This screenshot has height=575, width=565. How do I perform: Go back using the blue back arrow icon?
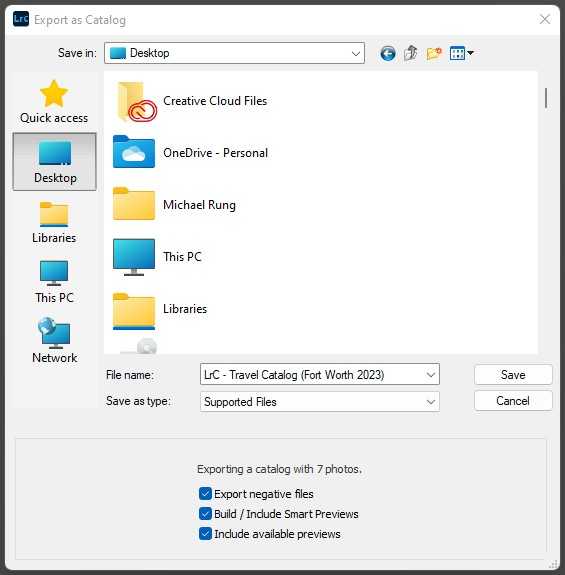point(388,54)
